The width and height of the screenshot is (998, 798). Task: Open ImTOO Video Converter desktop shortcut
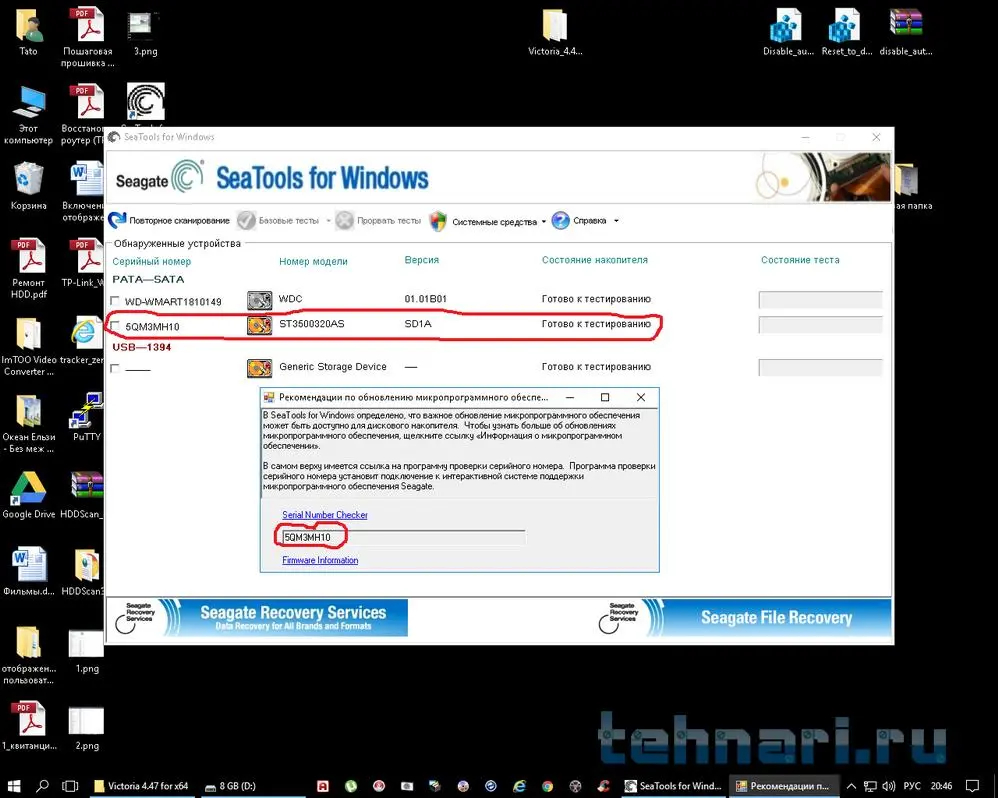coord(28,346)
